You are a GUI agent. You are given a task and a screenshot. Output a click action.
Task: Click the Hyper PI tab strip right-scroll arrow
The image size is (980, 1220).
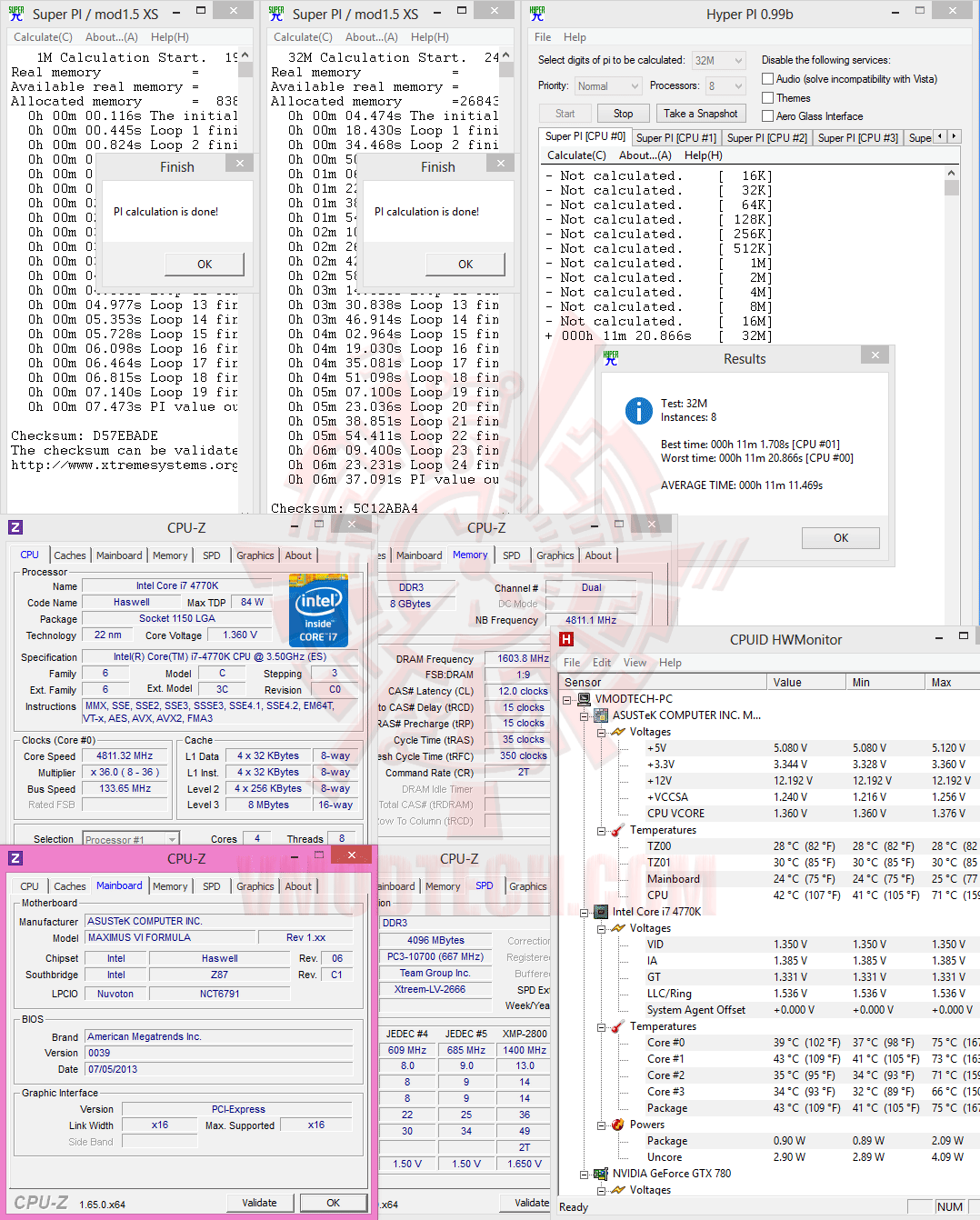click(x=954, y=136)
